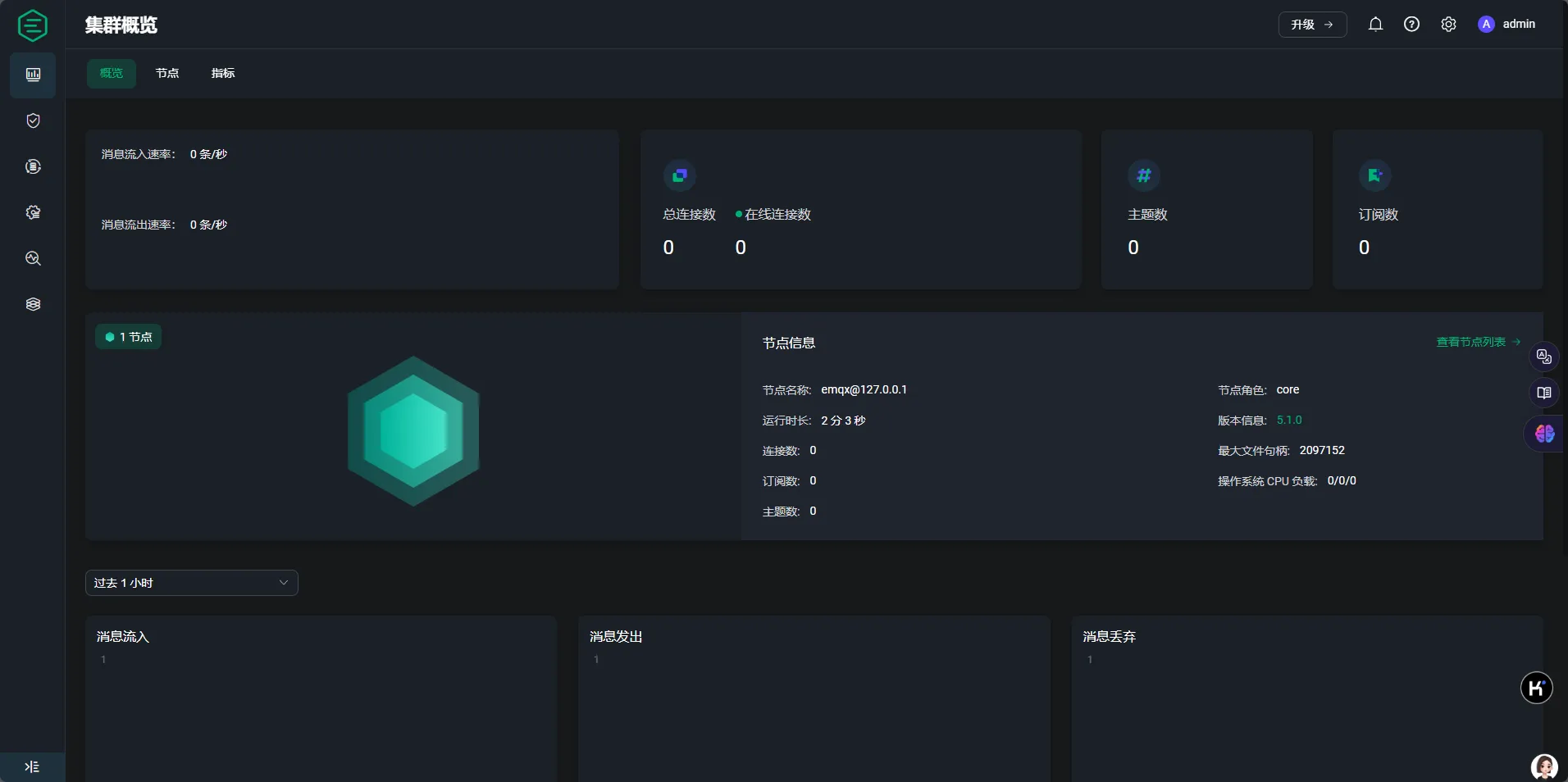Click the notification bell icon

click(x=1375, y=25)
